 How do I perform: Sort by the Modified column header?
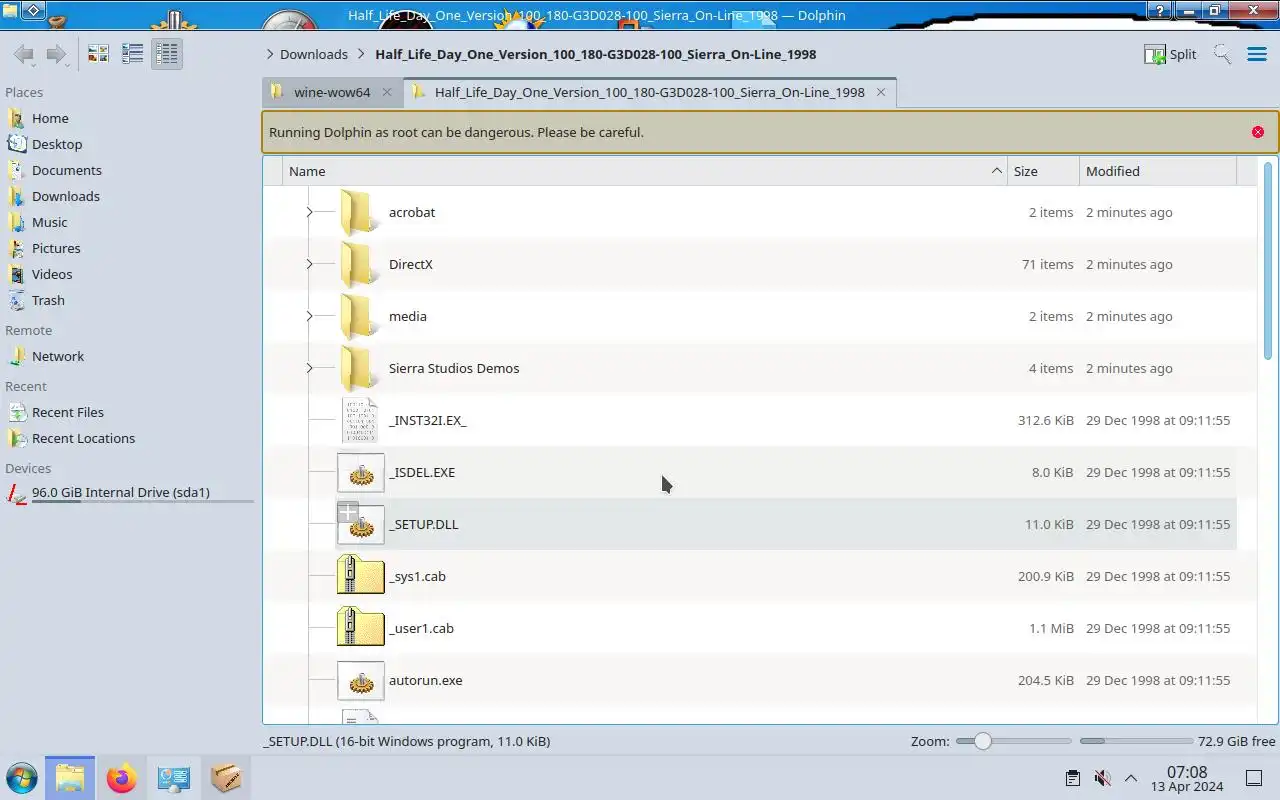[x=1158, y=171]
